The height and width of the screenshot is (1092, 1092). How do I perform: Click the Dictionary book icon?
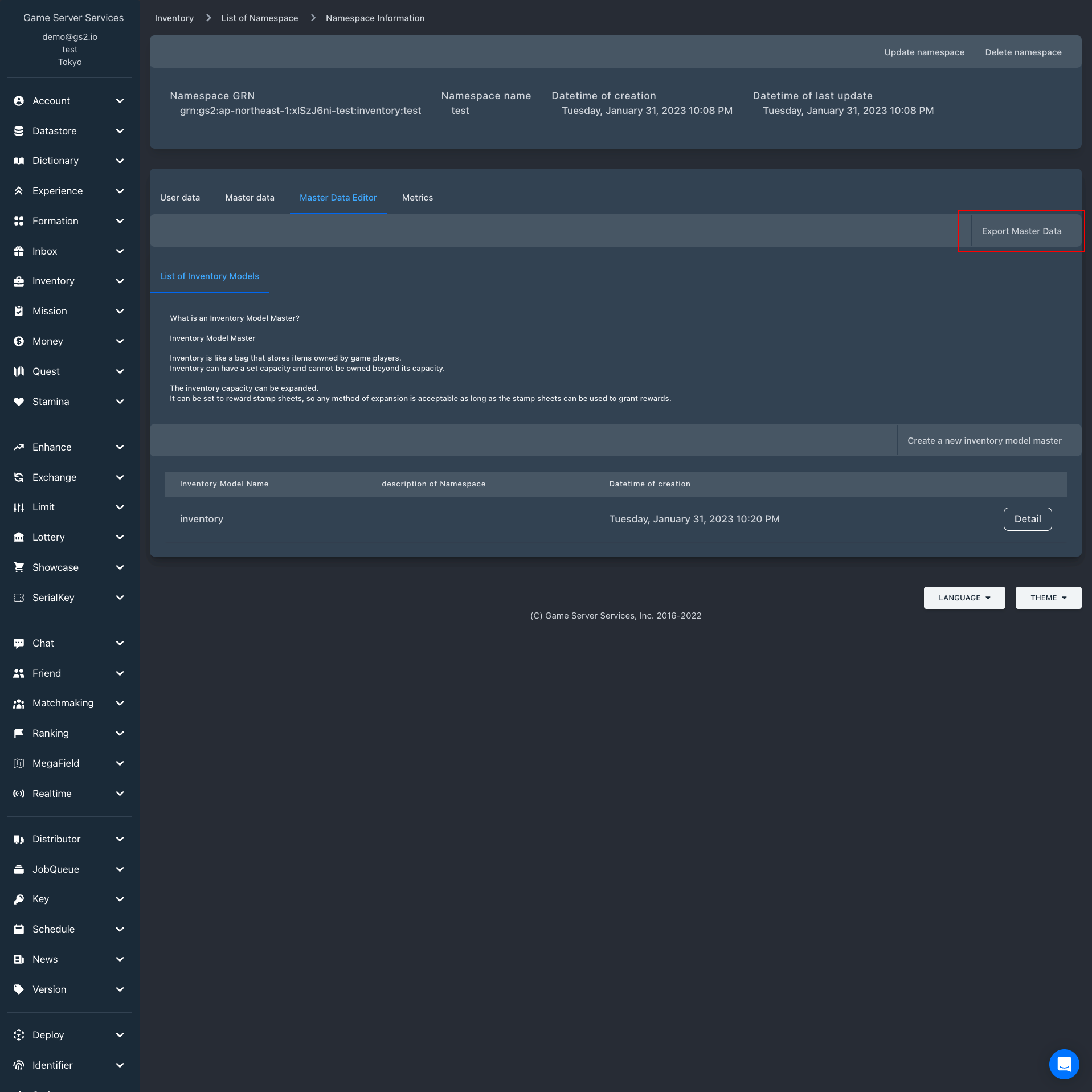(19, 161)
